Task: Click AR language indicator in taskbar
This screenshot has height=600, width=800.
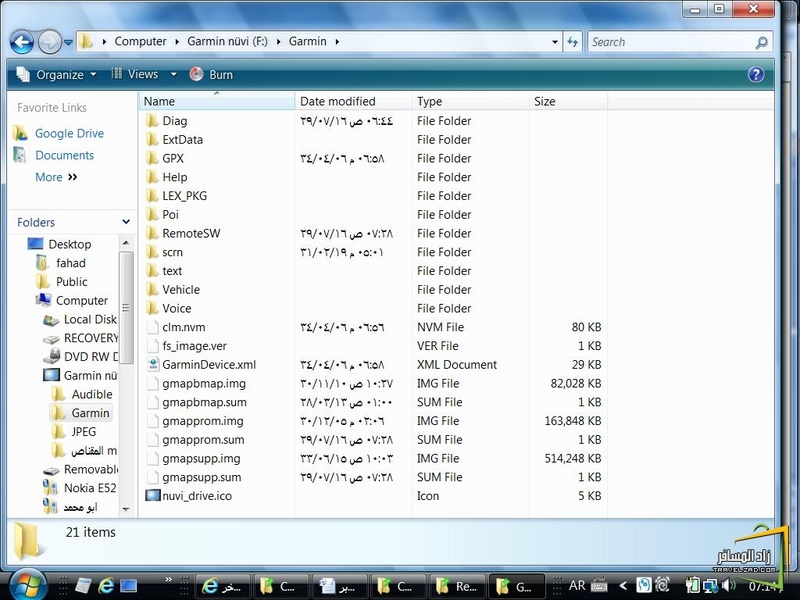Action: (x=577, y=586)
